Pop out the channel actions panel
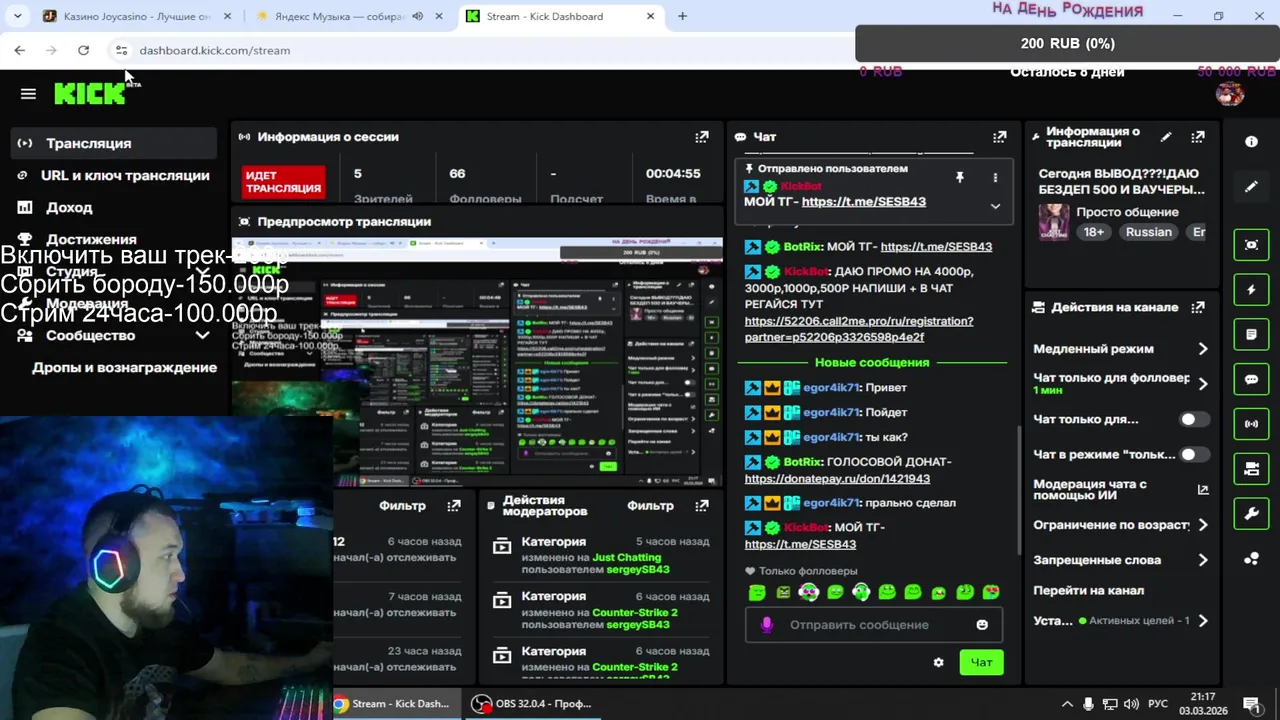 pyautogui.click(x=1198, y=307)
